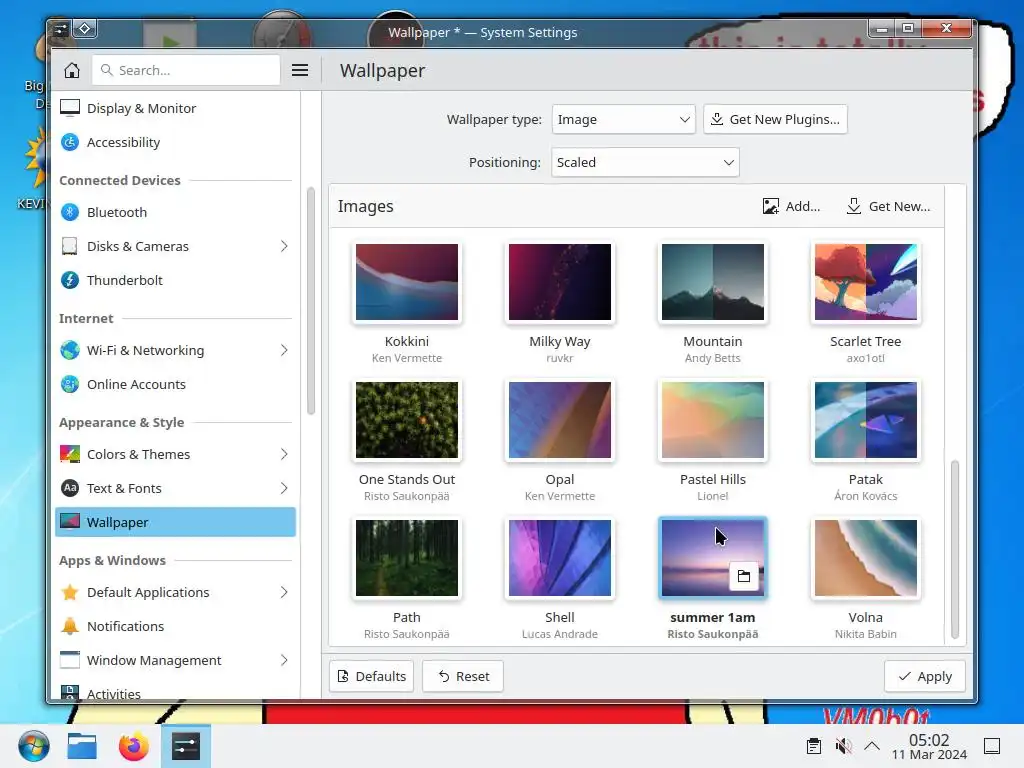The width and height of the screenshot is (1024, 768).
Task: Select the Kokkini wallpaper thumbnail
Action: tap(407, 282)
